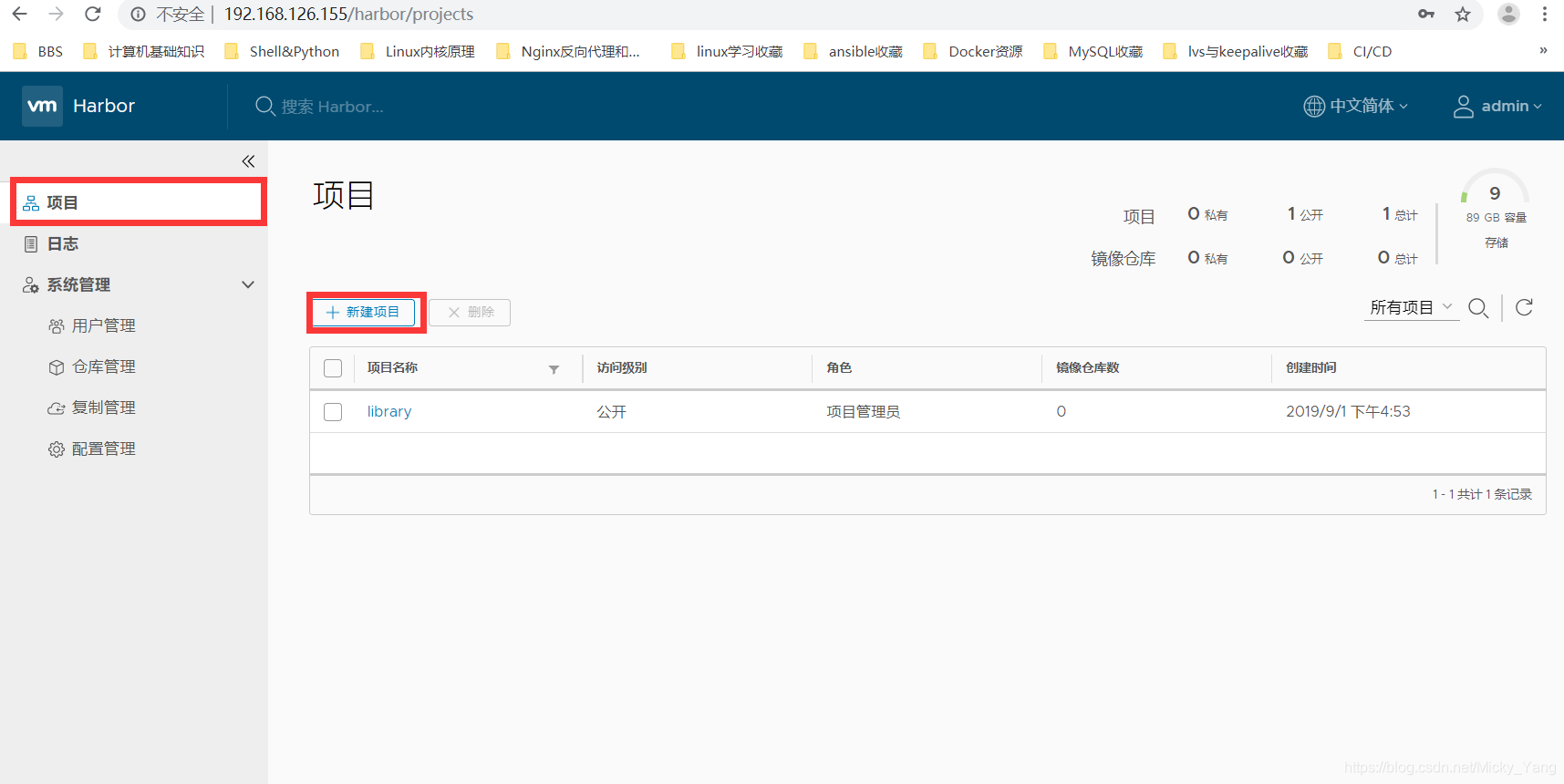Click the Harbor title link
The height and width of the screenshot is (784, 1564).
pos(104,106)
